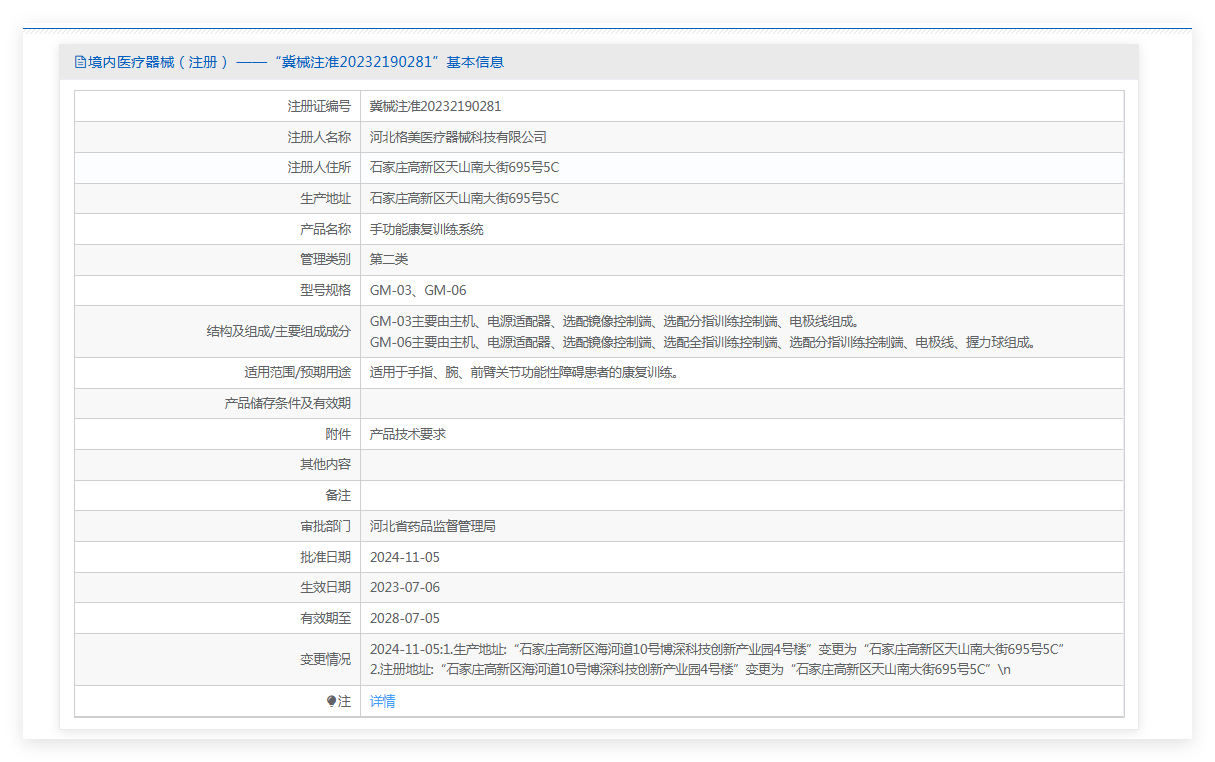Select 手功能康复训练系统 text
This screenshot has width=1215, height=762.
[x=427, y=229]
